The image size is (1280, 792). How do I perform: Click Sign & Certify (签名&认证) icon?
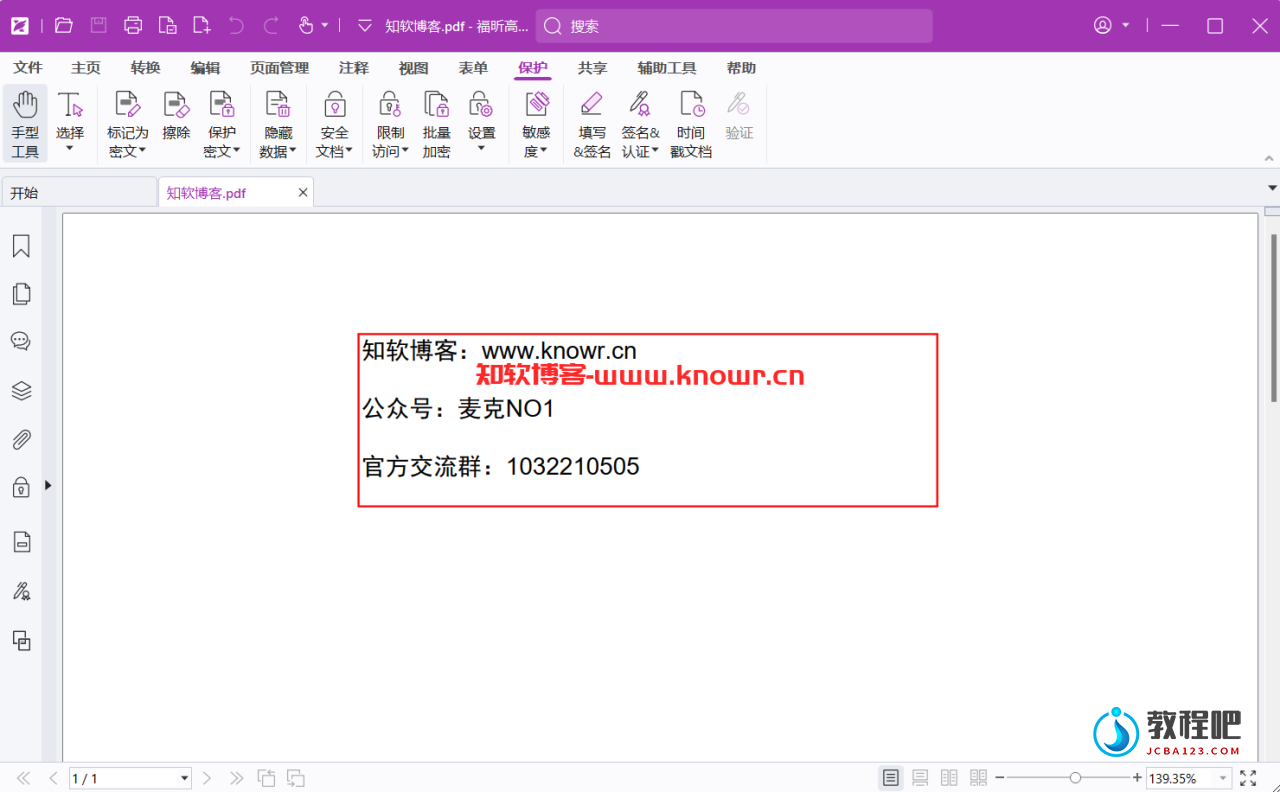tap(640, 104)
